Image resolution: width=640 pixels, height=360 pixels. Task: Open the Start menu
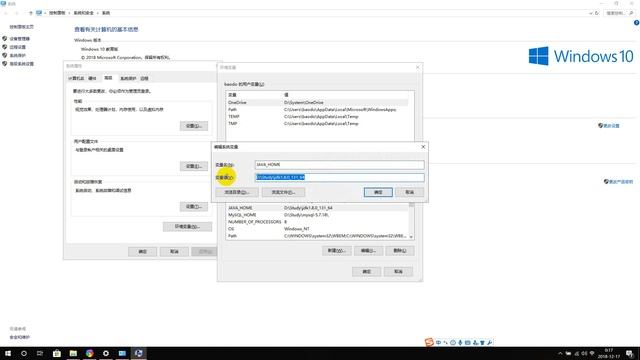coord(7,353)
